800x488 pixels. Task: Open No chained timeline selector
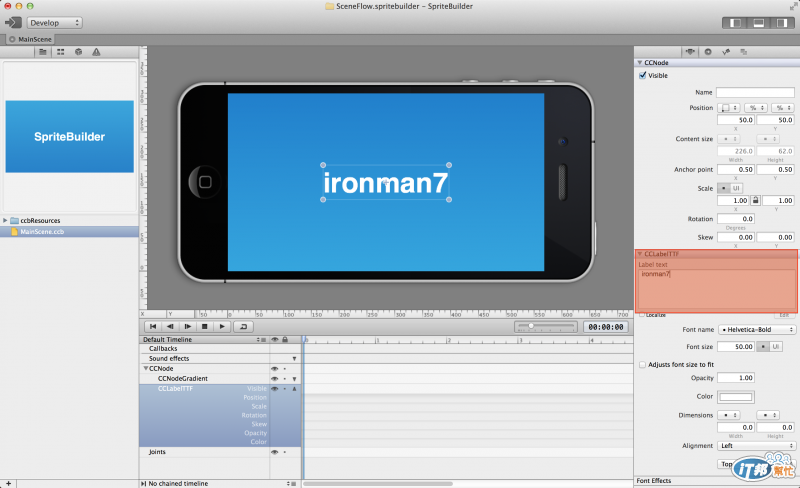click(291, 483)
